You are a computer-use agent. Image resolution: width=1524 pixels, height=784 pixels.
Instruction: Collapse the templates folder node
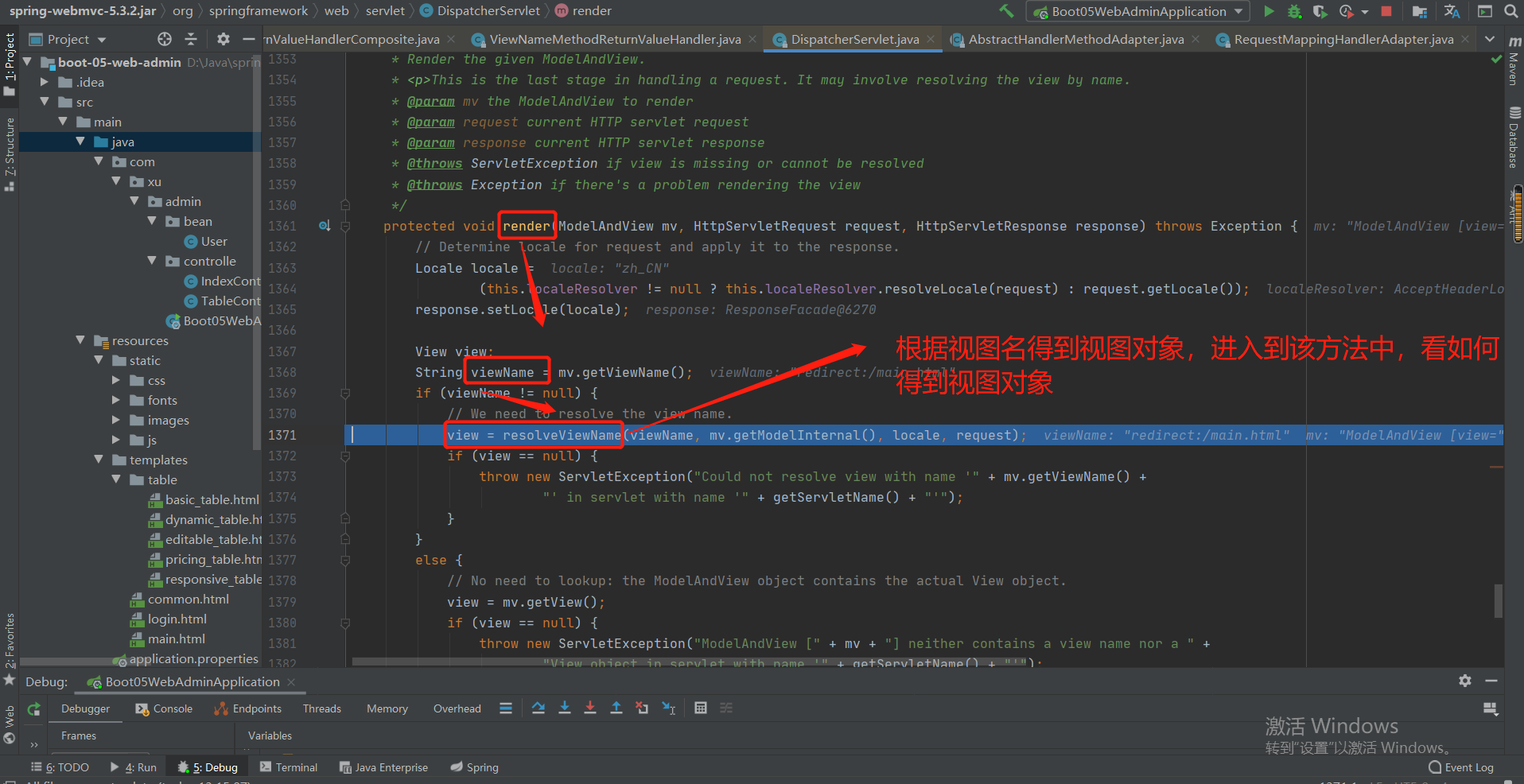click(99, 460)
